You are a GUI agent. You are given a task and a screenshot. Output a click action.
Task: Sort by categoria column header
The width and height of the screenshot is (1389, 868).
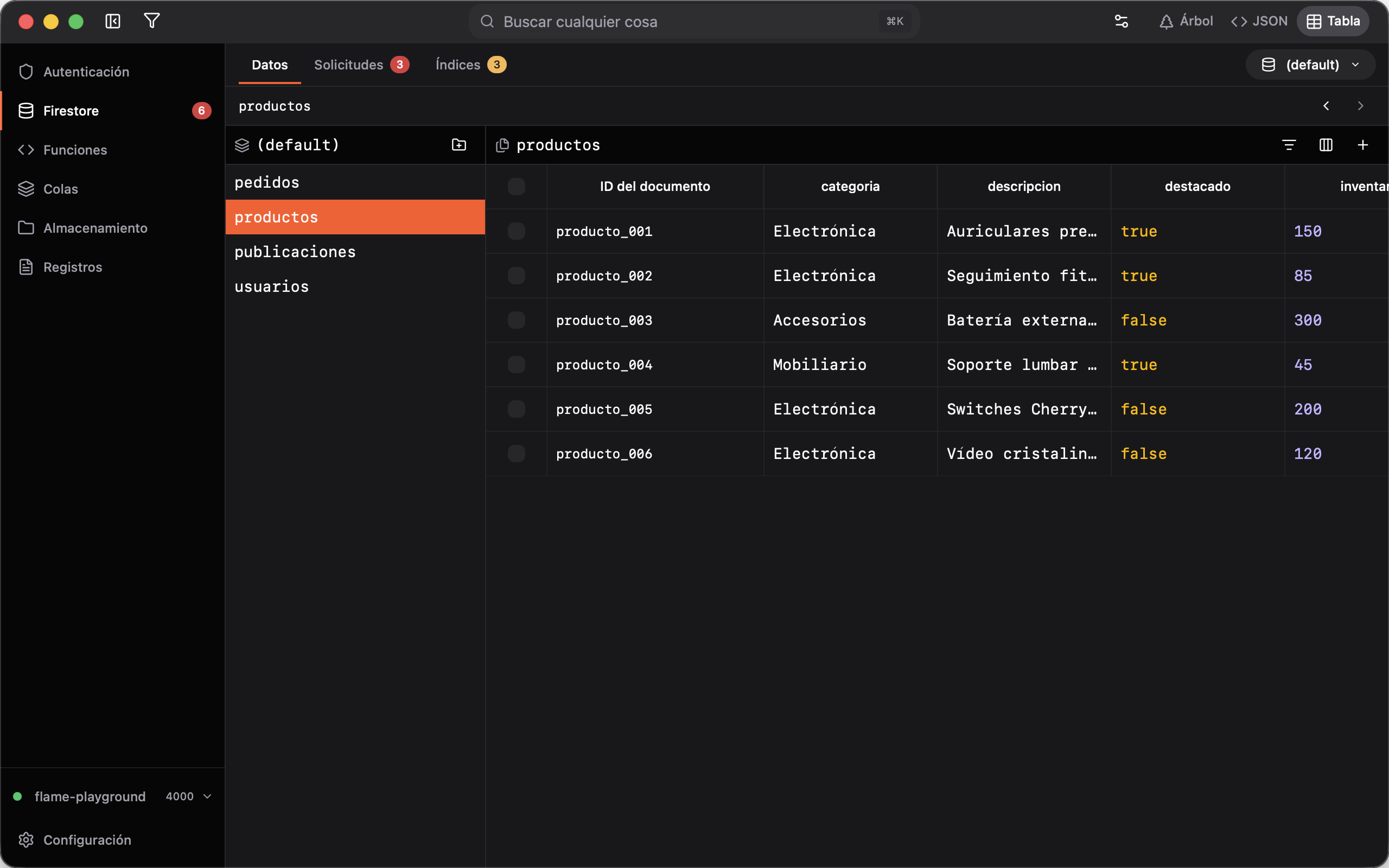[x=850, y=187]
